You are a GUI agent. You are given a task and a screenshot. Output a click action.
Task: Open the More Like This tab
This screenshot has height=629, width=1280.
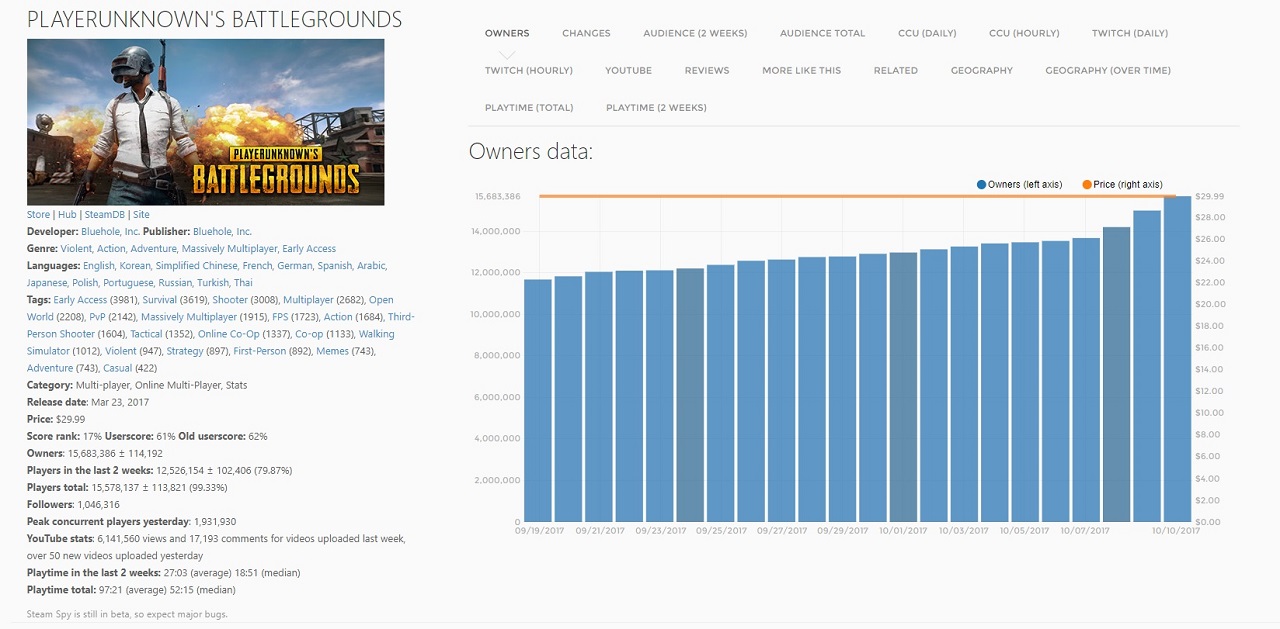(x=801, y=70)
